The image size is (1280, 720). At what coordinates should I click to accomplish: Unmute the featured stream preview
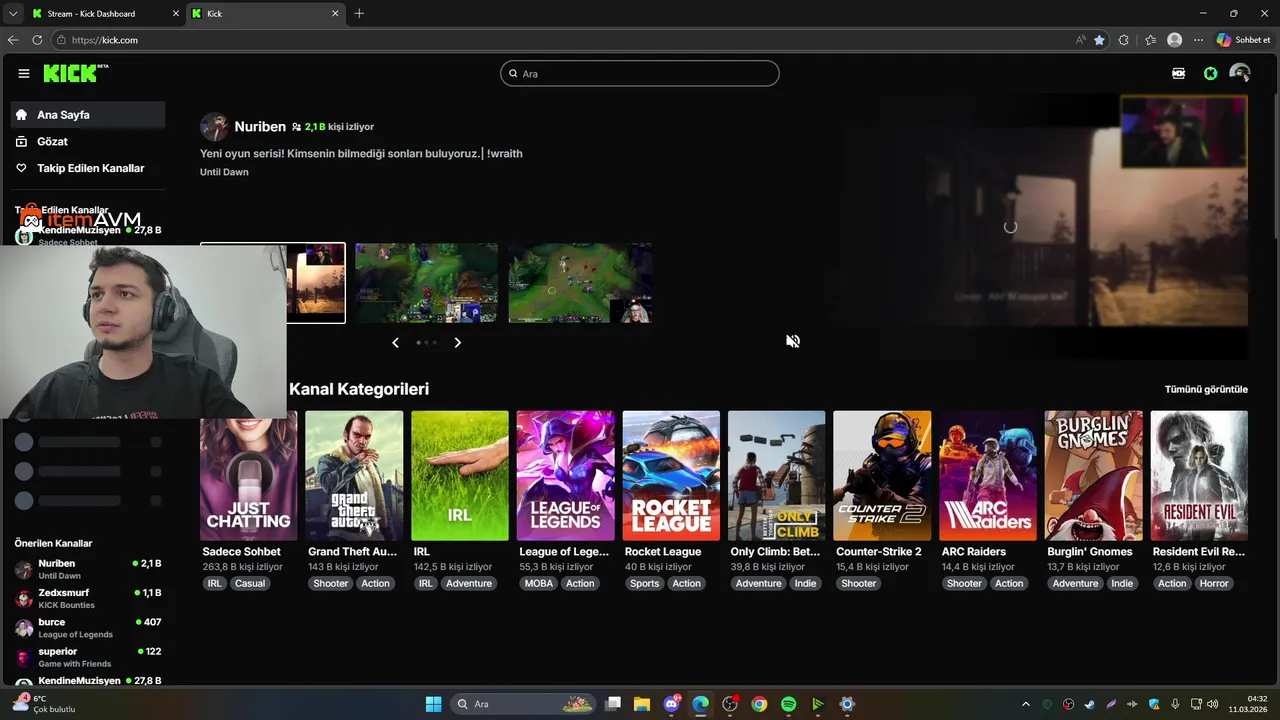(793, 341)
